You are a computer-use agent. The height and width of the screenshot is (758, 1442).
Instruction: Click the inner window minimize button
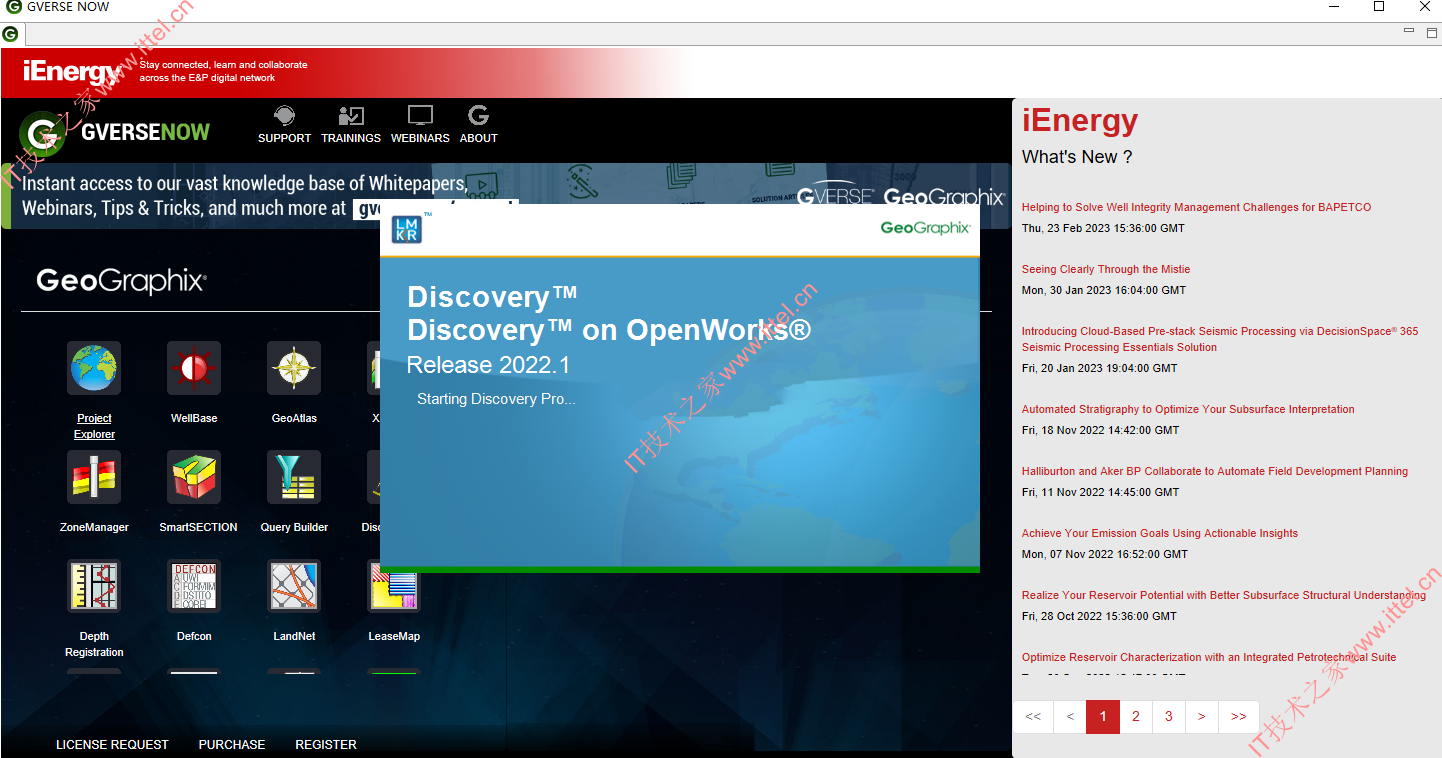(1409, 32)
